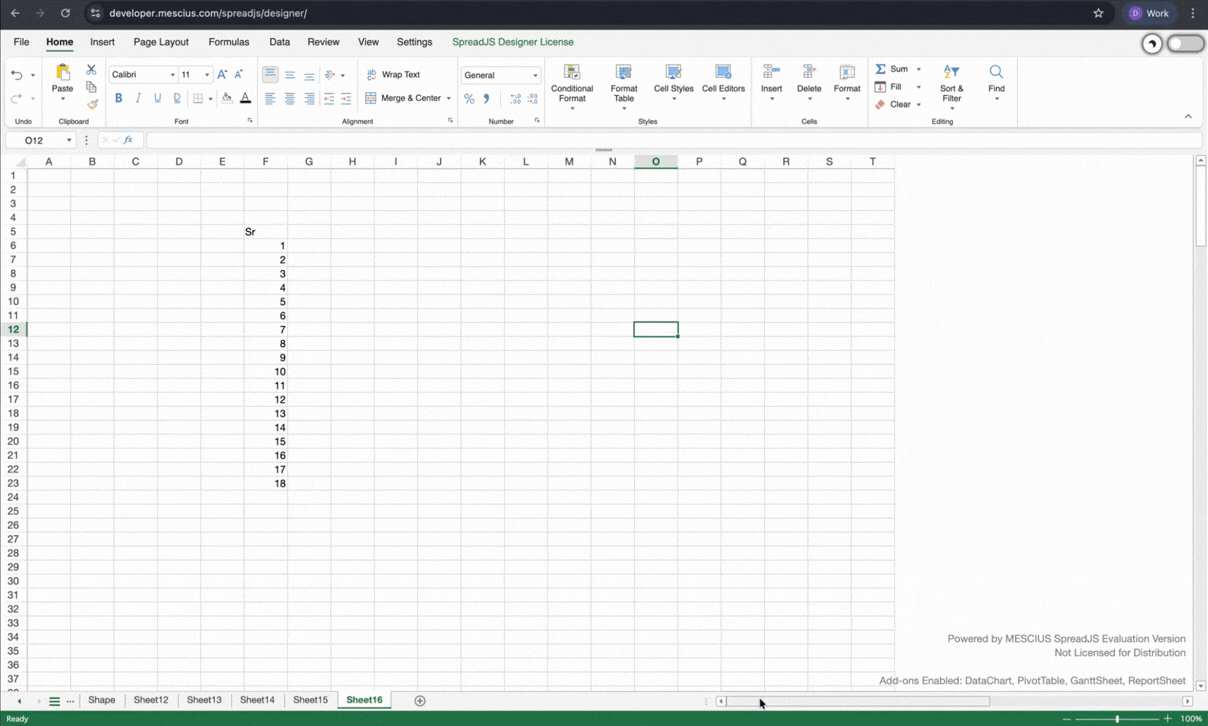The height and width of the screenshot is (726, 1208).
Task: Click the Format Painter brush icon
Action: click(x=92, y=105)
